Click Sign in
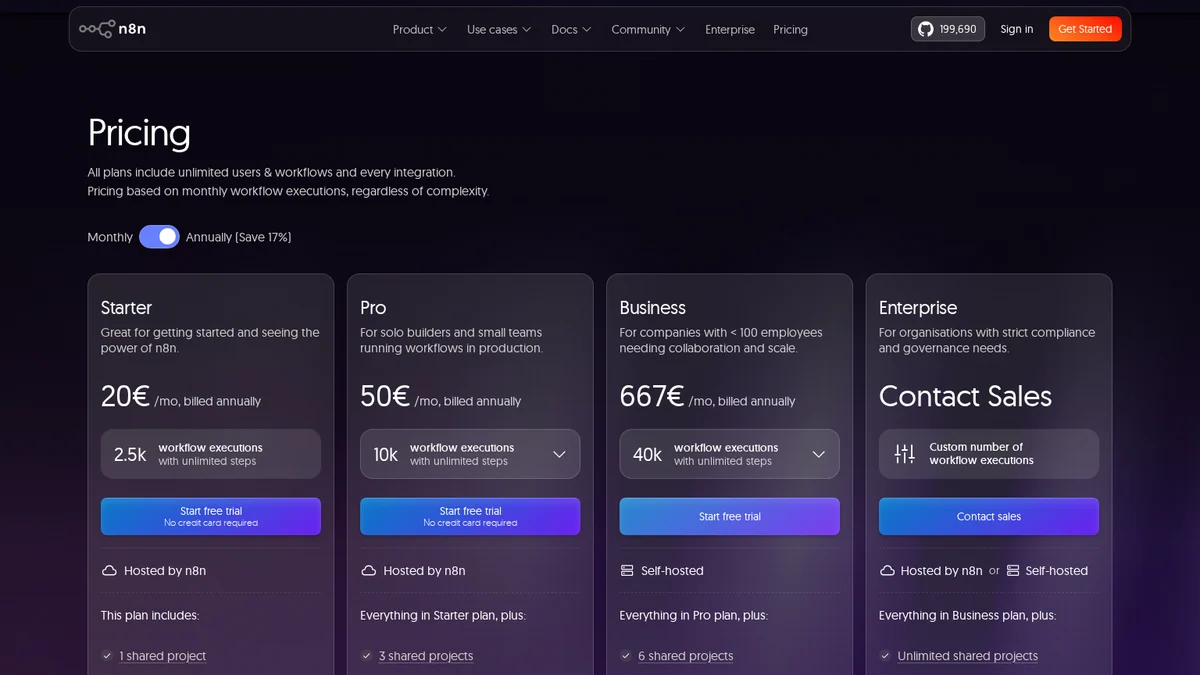This screenshot has width=1200, height=675. pos(1017,29)
